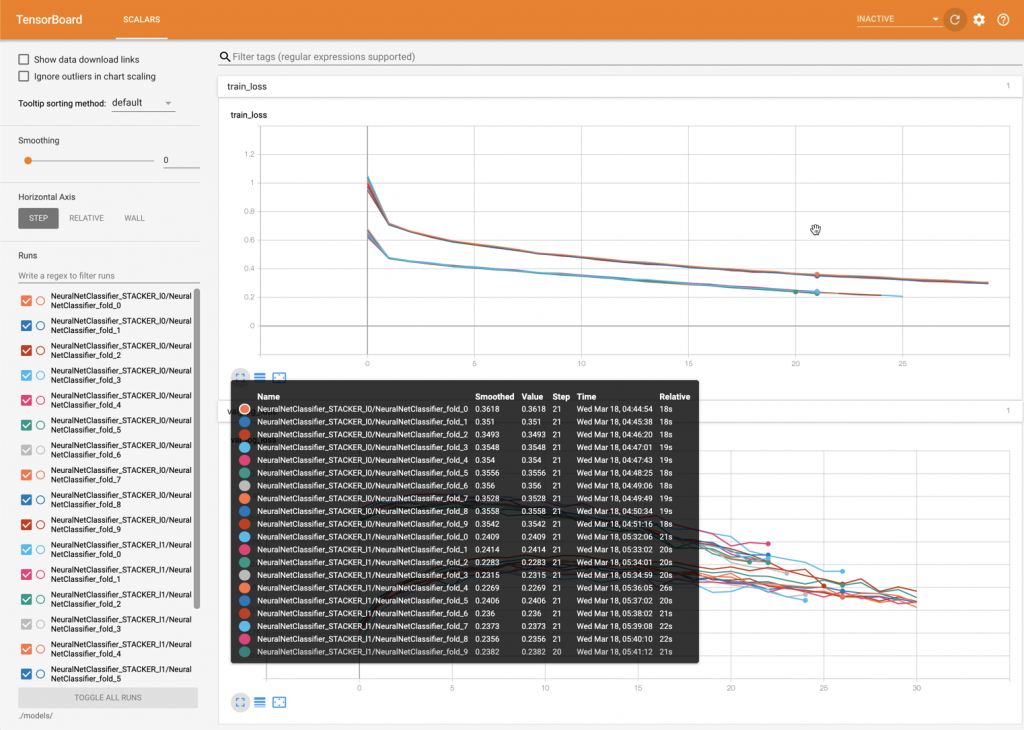Select RELATIVE for the horizontal axis
This screenshot has width=1024, height=730.
pyautogui.click(x=86, y=218)
